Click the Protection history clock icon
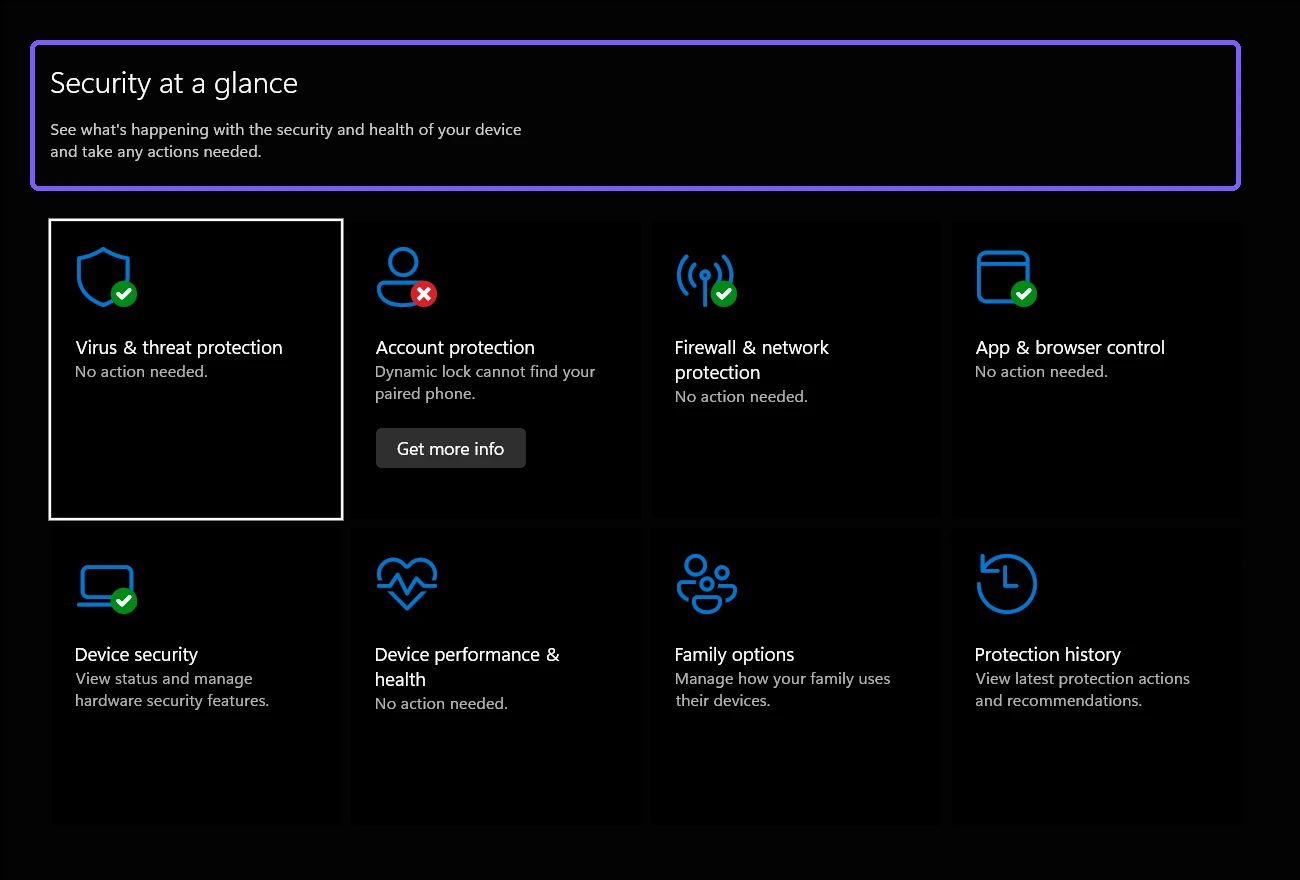This screenshot has width=1300, height=880. (1006, 583)
